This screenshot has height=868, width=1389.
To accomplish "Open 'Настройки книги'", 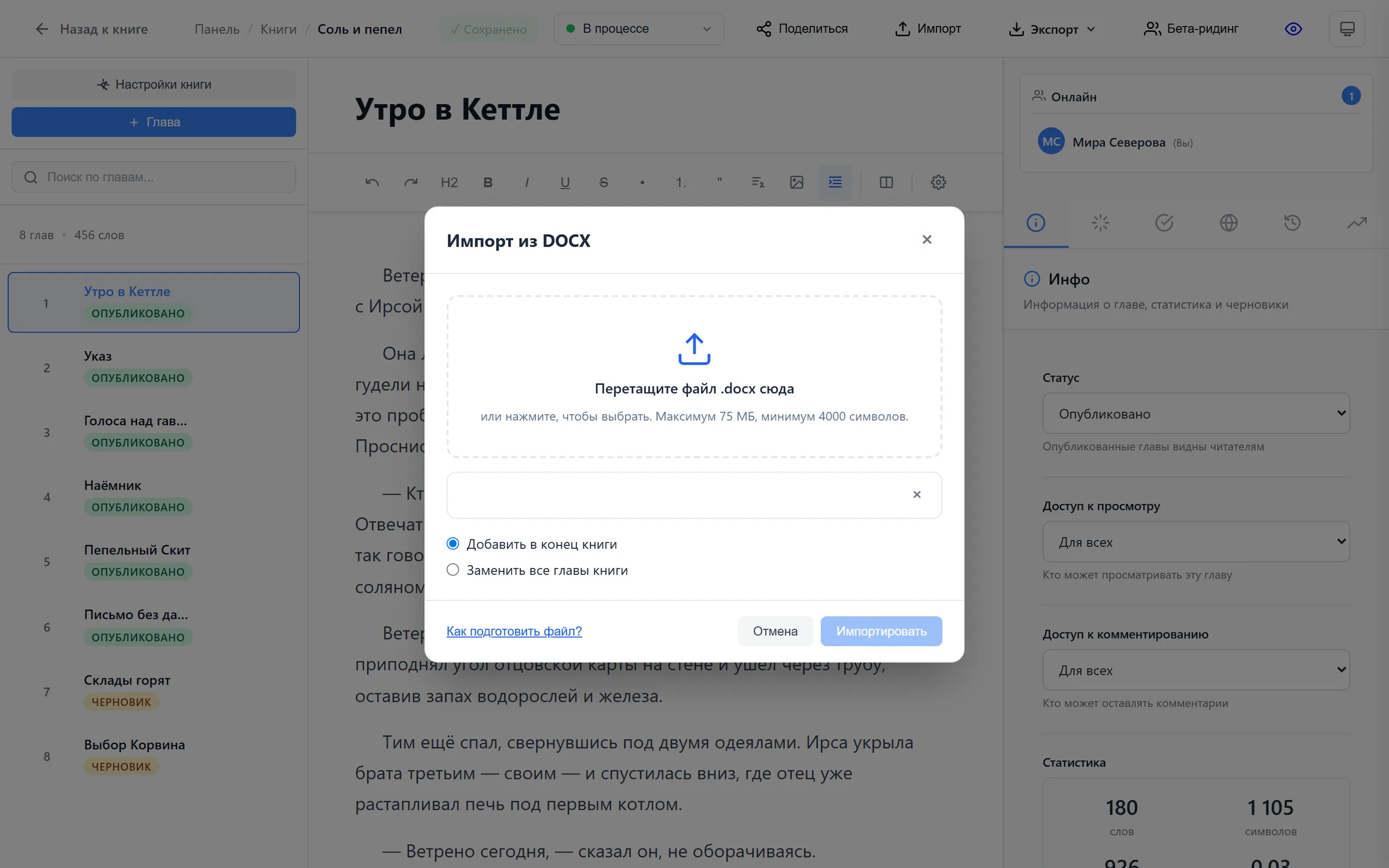I will [153, 84].
